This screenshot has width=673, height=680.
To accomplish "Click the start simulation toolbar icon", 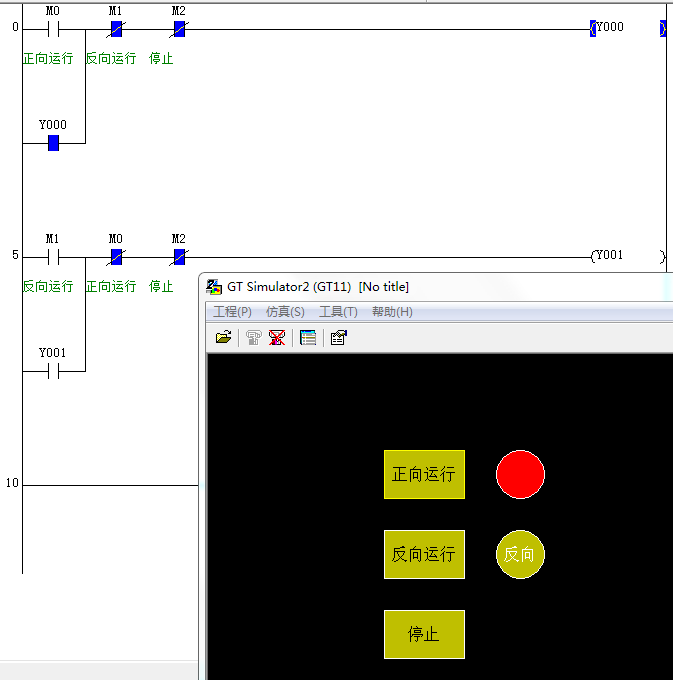I will (x=254, y=338).
